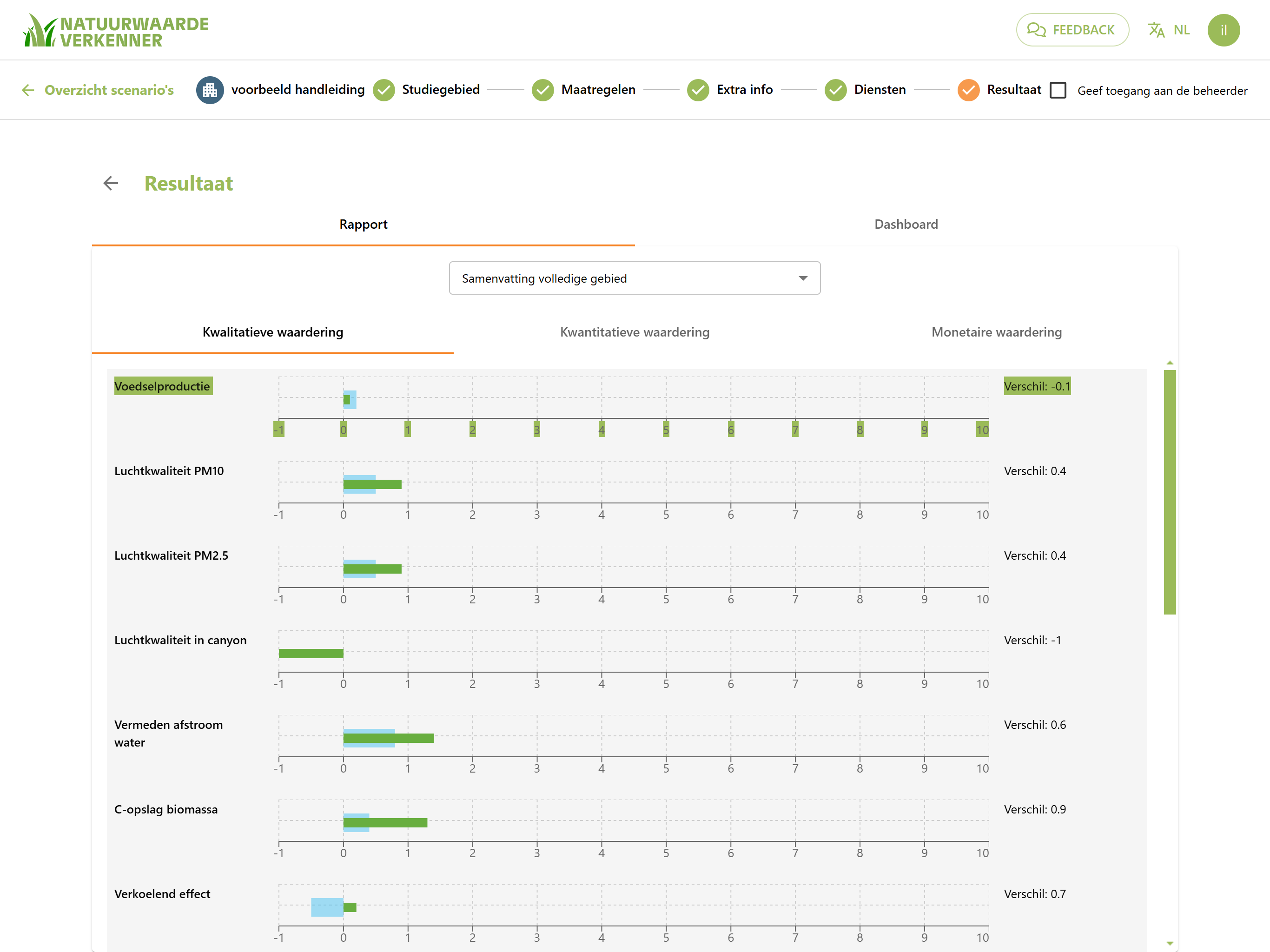Open the Monetaire waardering tab

coord(996,332)
